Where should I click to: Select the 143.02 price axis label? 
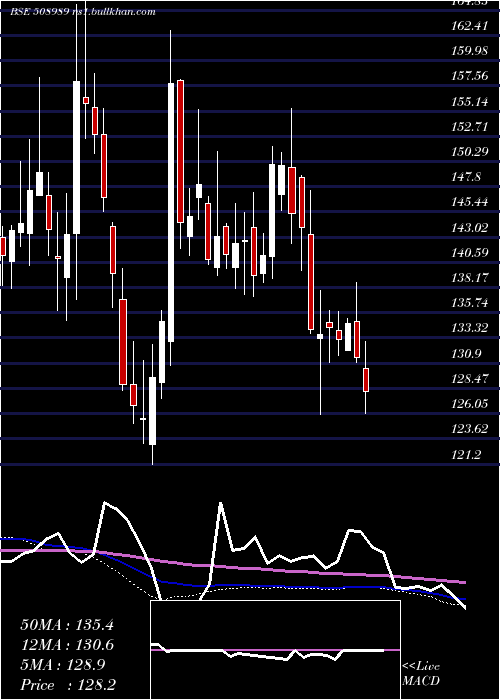point(469,228)
